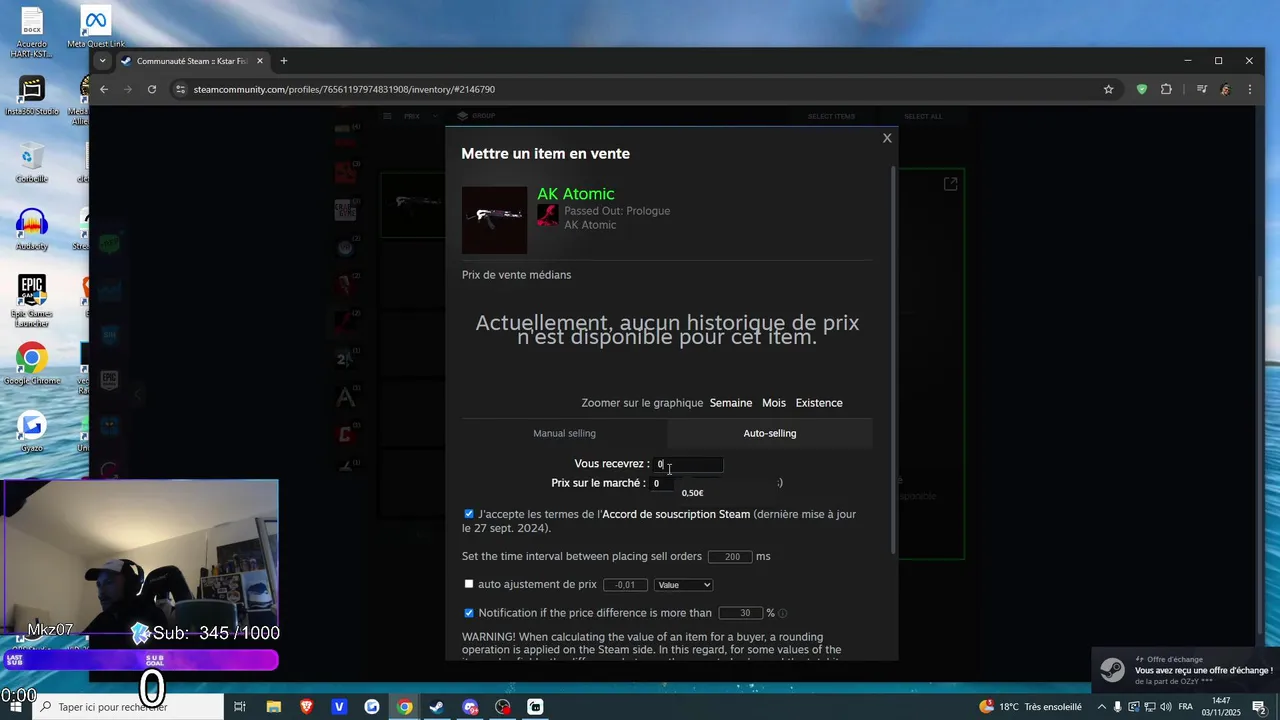The width and height of the screenshot is (1280, 720).
Task: Reload the Steam page
Action: coord(152,89)
